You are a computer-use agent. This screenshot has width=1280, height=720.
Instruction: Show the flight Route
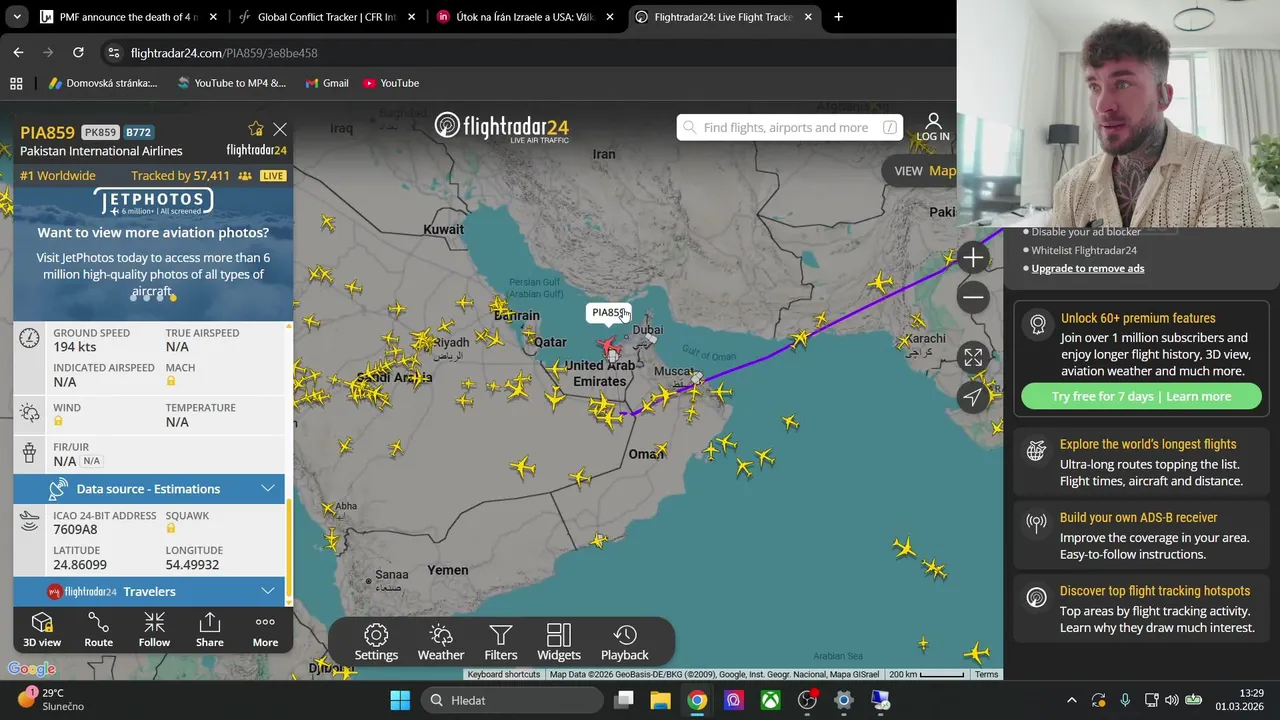pyautogui.click(x=98, y=630)
